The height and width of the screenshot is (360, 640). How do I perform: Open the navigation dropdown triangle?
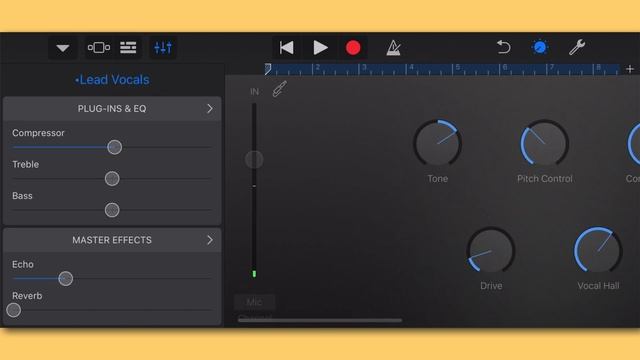(62, 48)
